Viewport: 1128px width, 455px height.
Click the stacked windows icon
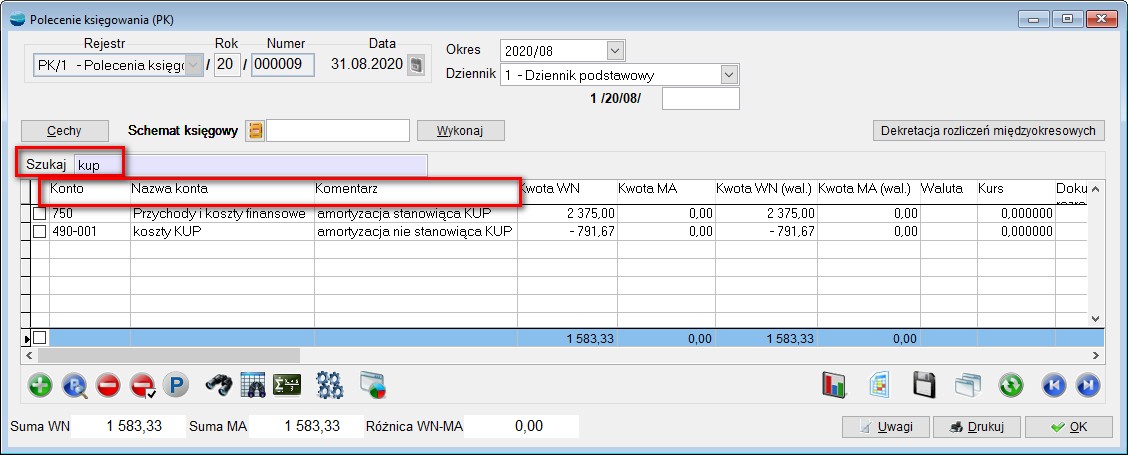pos(968,385)
